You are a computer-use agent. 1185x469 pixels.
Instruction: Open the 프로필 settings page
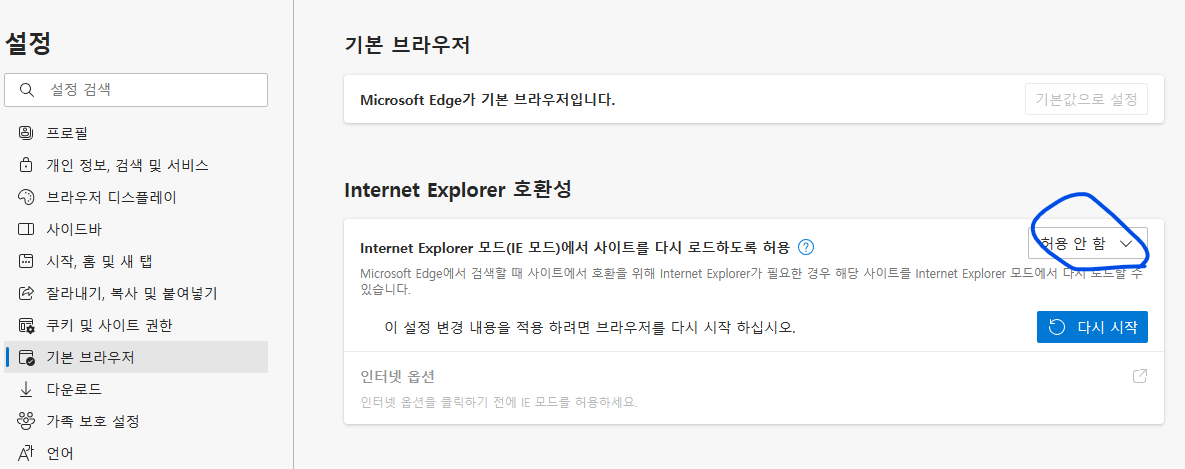point(136,134)
